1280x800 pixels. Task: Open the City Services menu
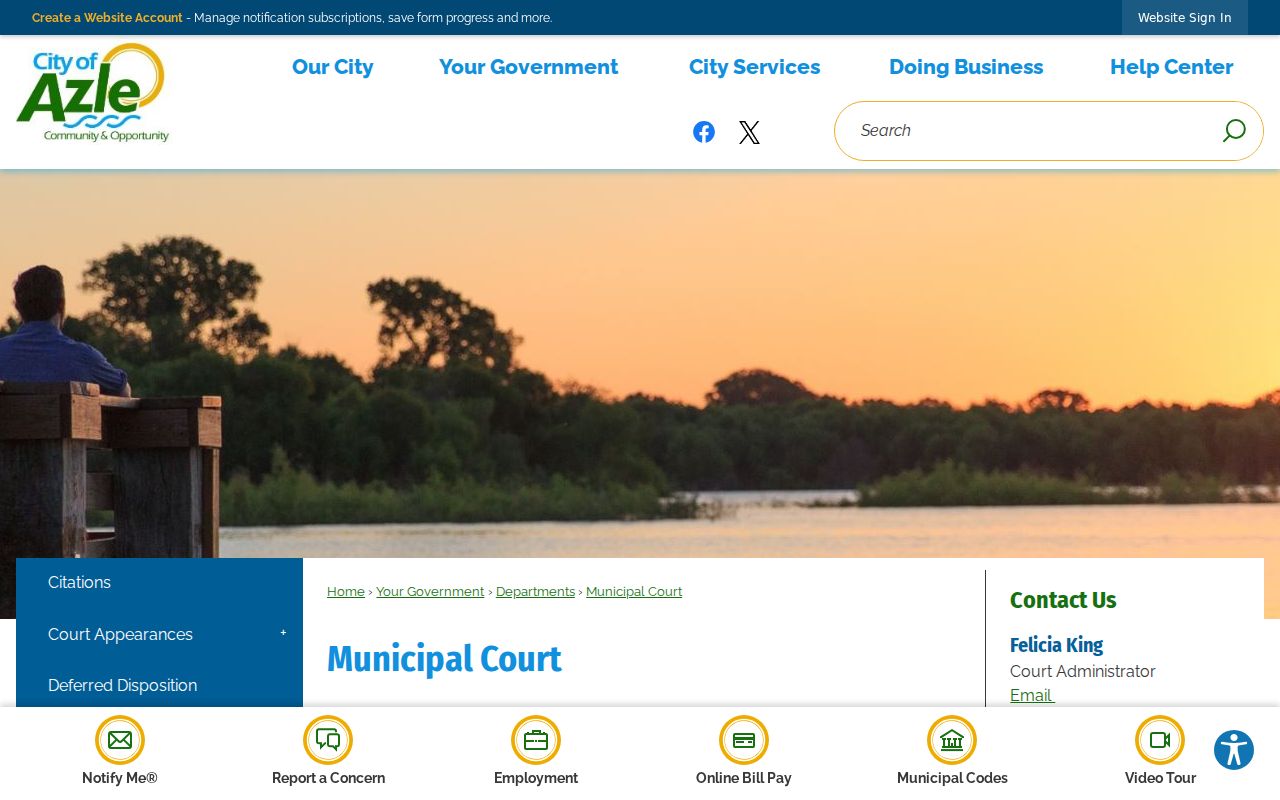click(x=754, y=67)
